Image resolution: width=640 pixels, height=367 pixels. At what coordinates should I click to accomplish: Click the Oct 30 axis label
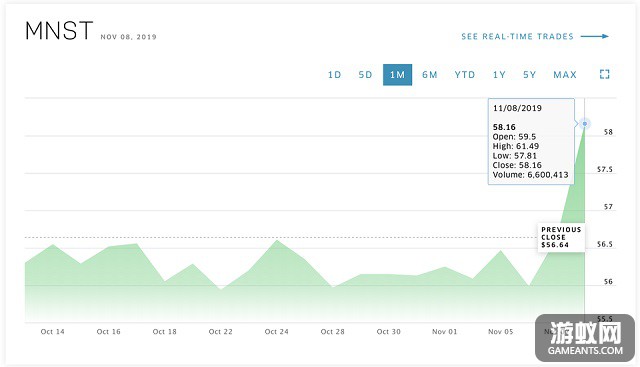(389, 332)
